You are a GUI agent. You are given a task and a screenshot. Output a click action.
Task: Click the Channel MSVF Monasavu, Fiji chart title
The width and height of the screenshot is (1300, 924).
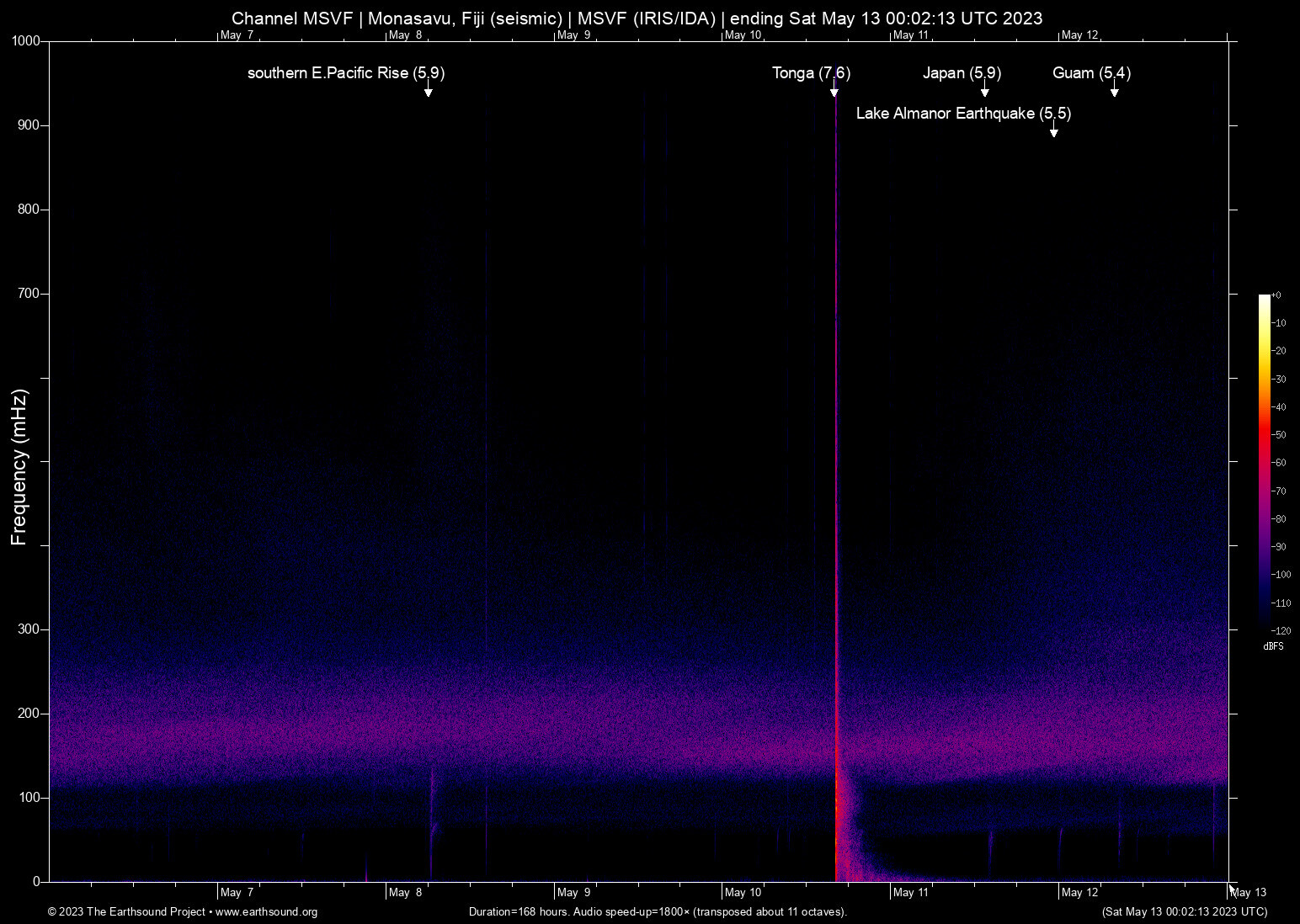pos(637,19)
